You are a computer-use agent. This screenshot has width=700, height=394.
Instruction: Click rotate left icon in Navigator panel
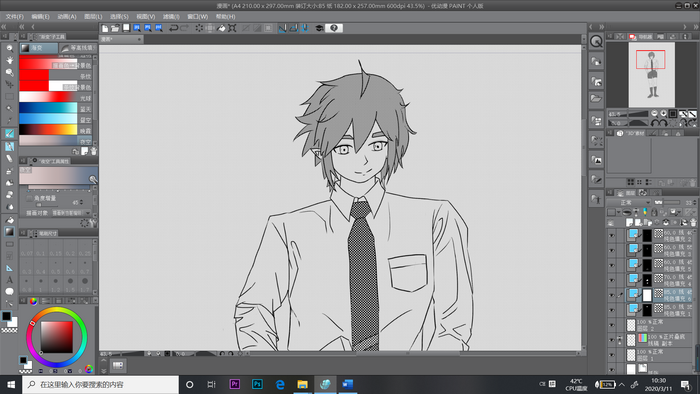coord(655,123)
